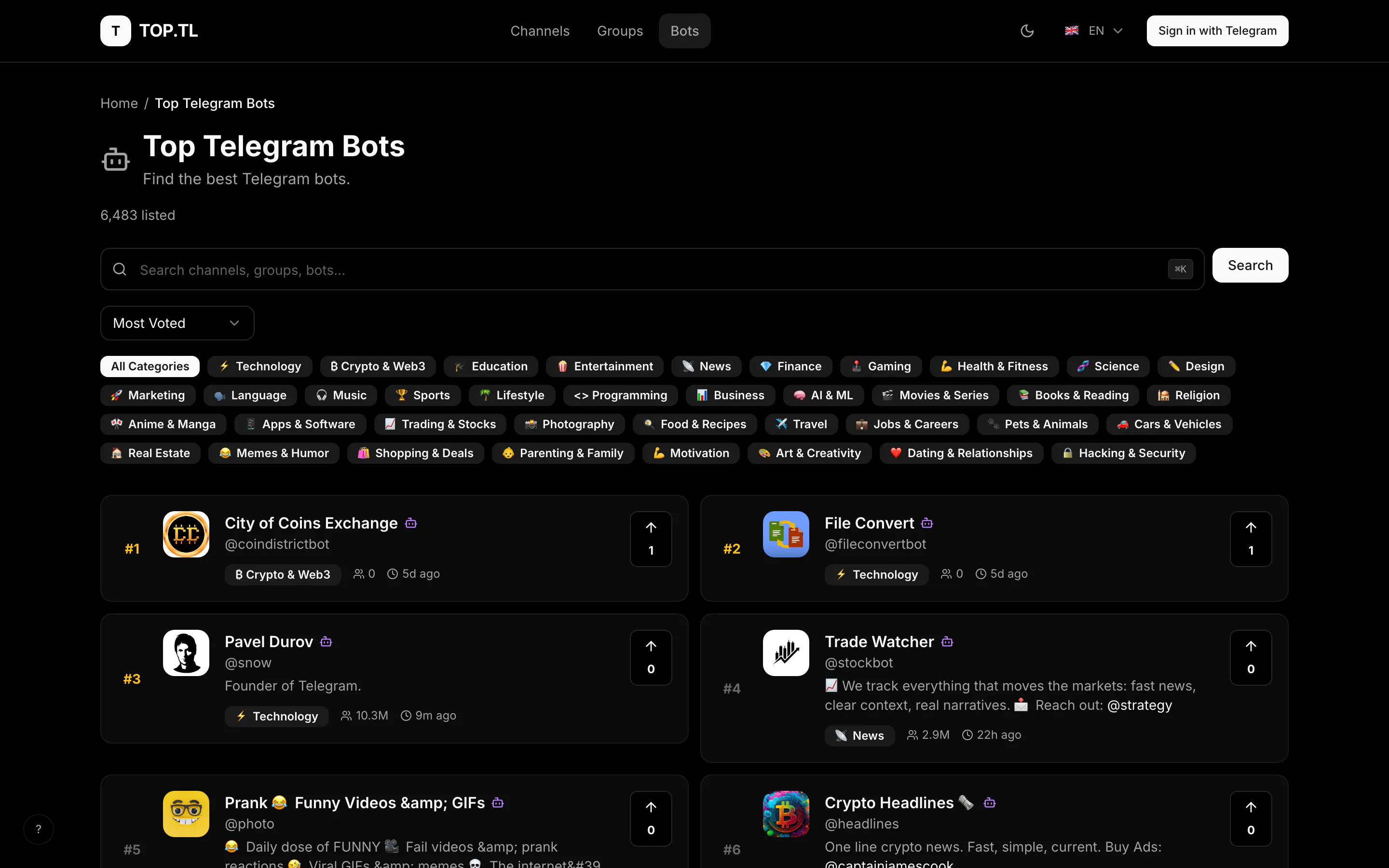Filter by Technology category chip
Screen dimensions: 1389x868
pos(260,366)
